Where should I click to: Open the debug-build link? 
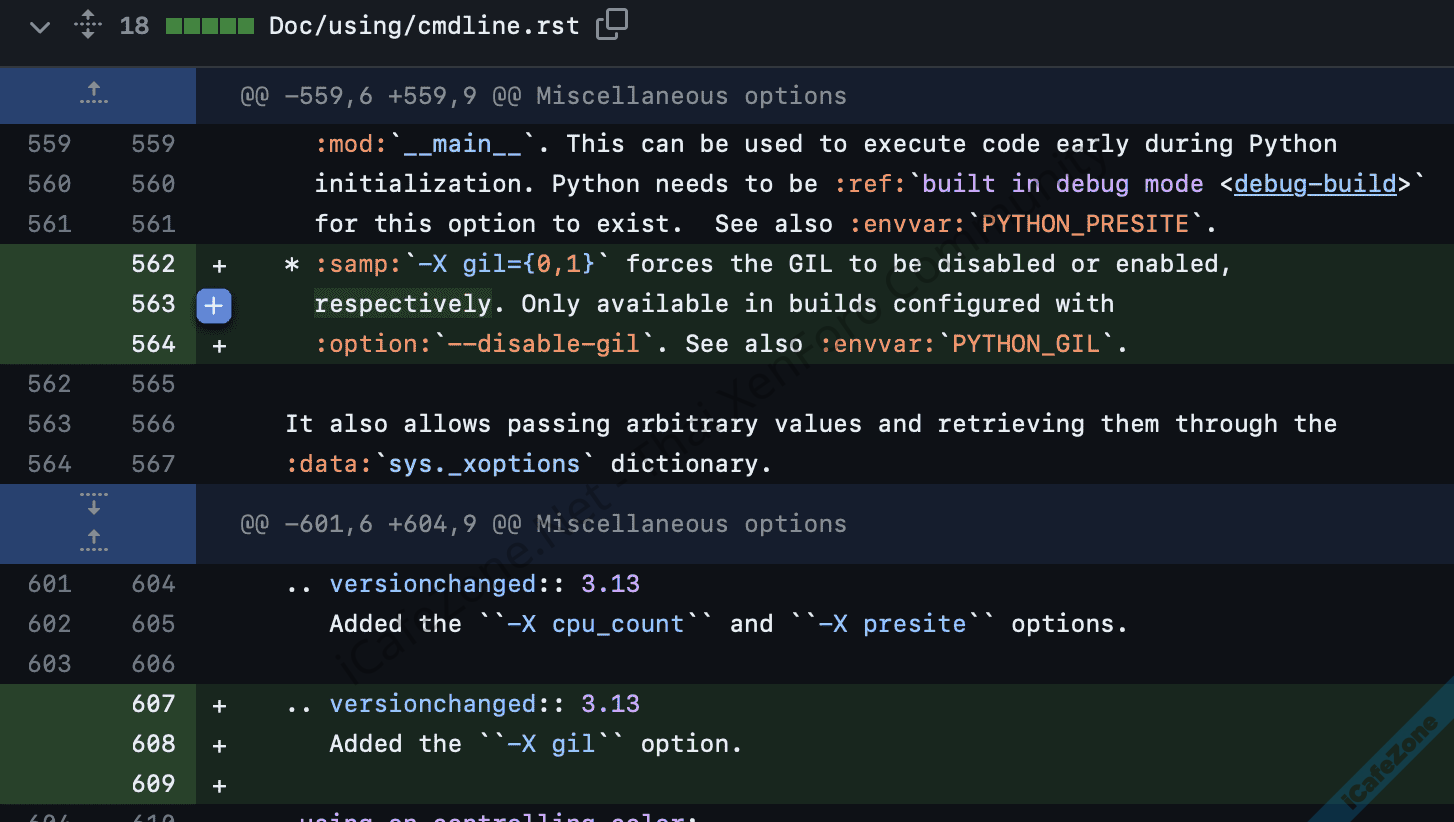(x=1315, y=184)
